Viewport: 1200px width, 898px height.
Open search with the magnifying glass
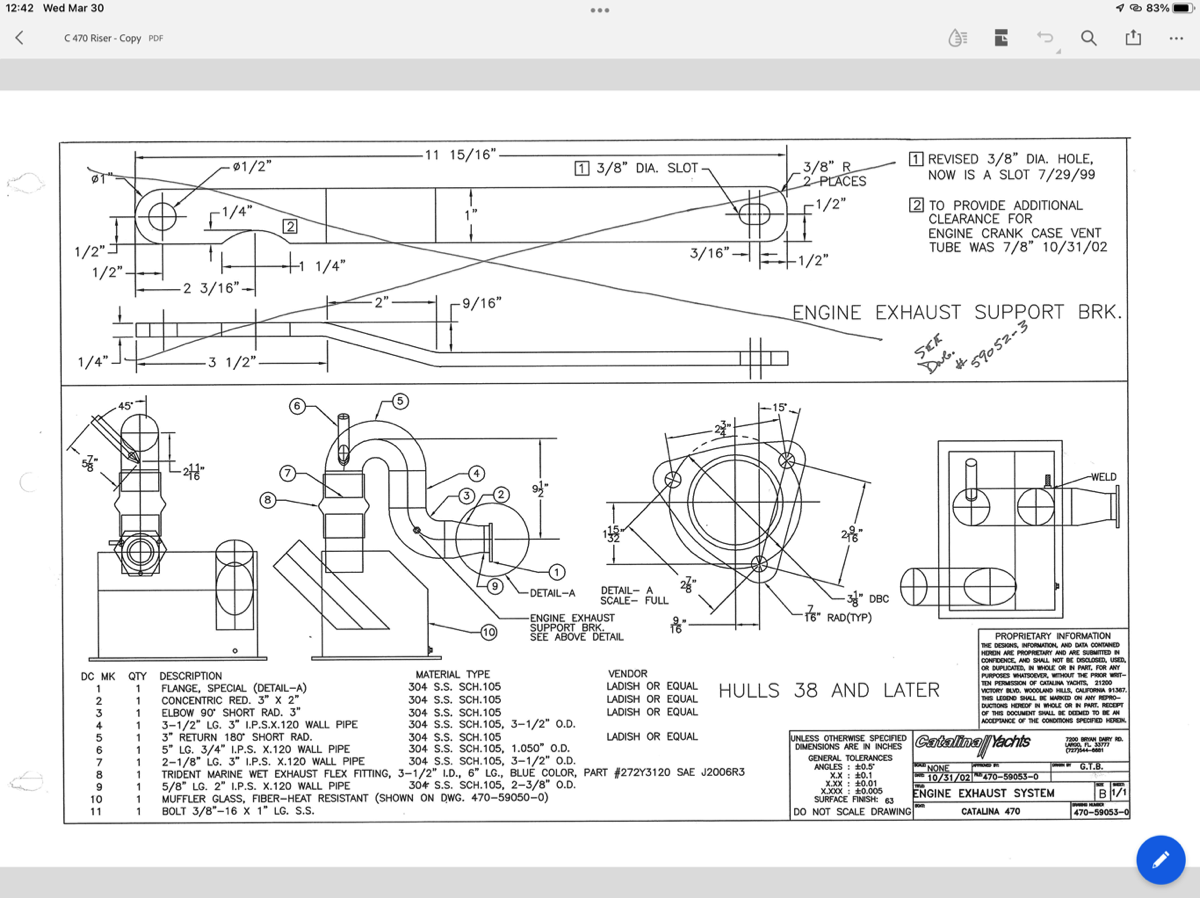pos(1088,38)
